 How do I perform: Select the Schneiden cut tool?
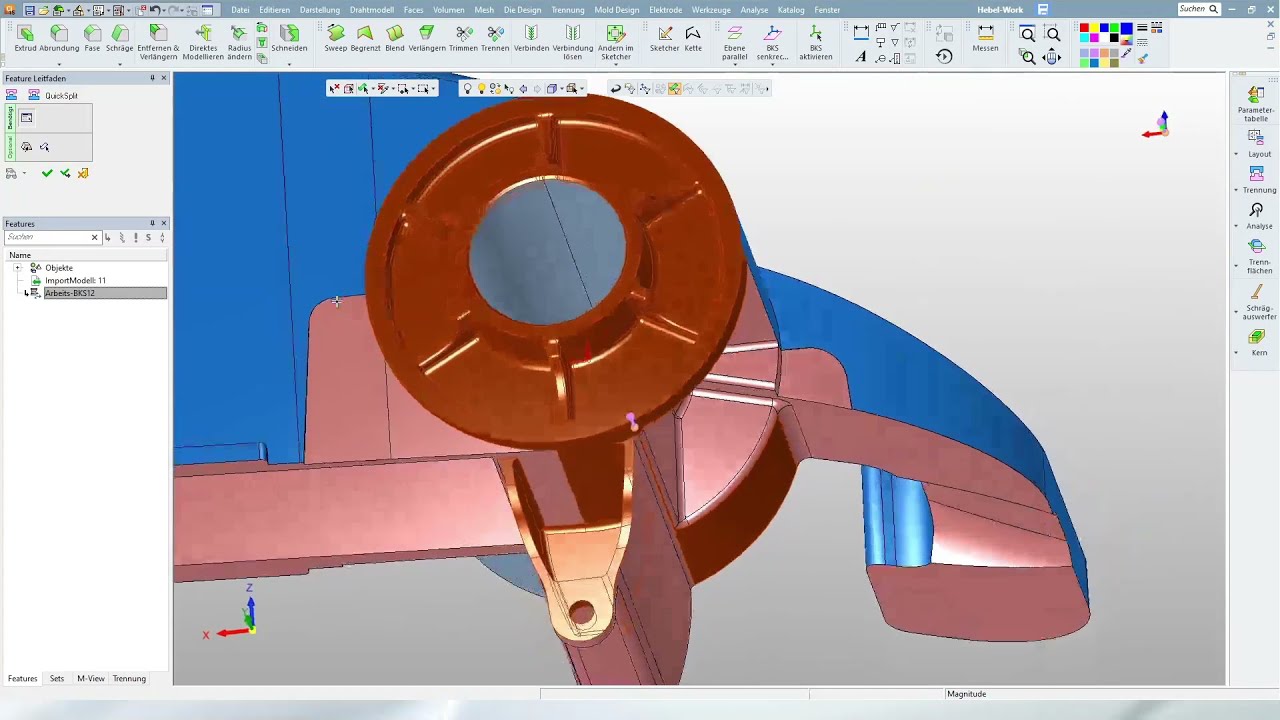289,39
